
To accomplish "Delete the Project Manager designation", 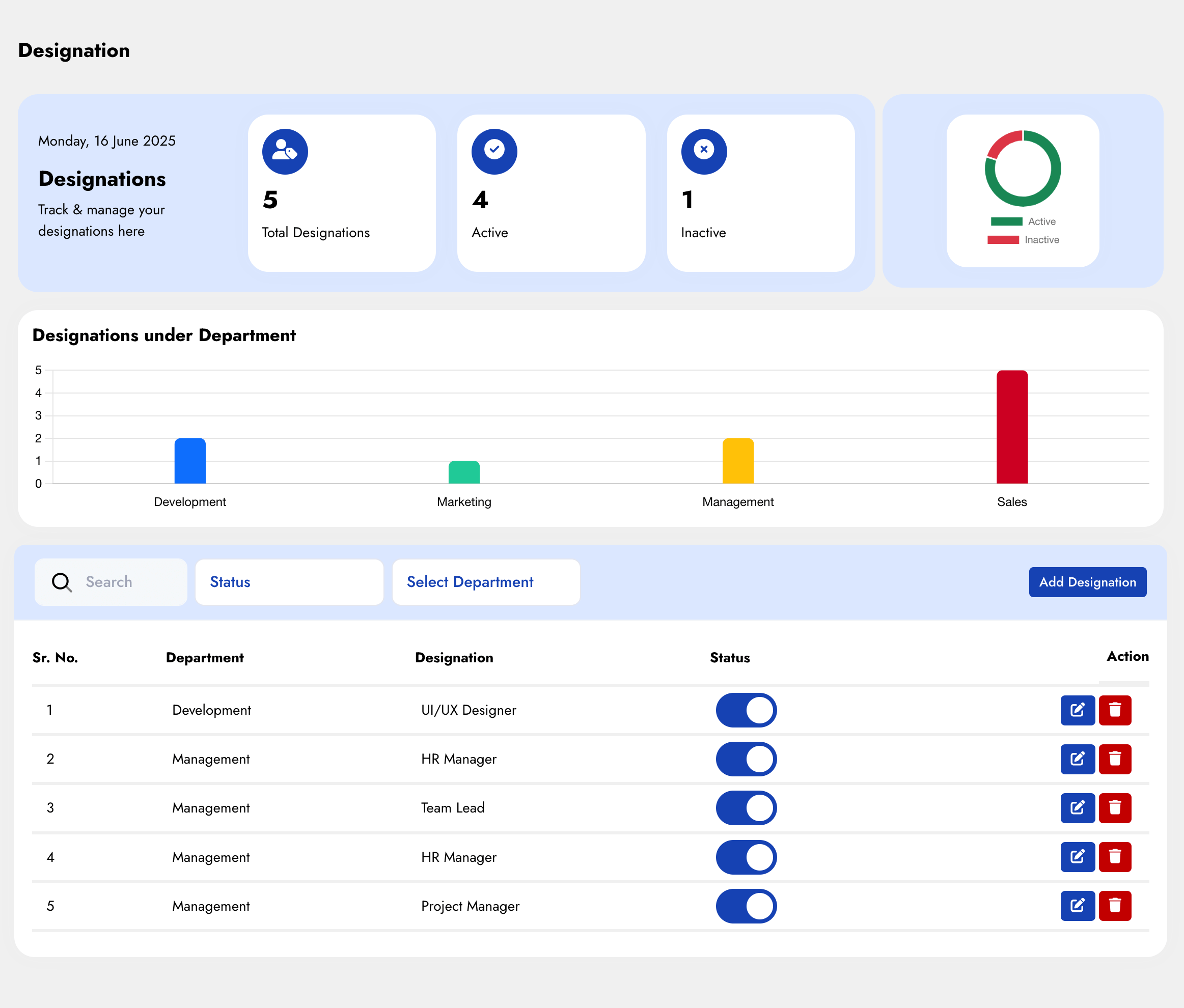I will click(x=1114, y=905).
